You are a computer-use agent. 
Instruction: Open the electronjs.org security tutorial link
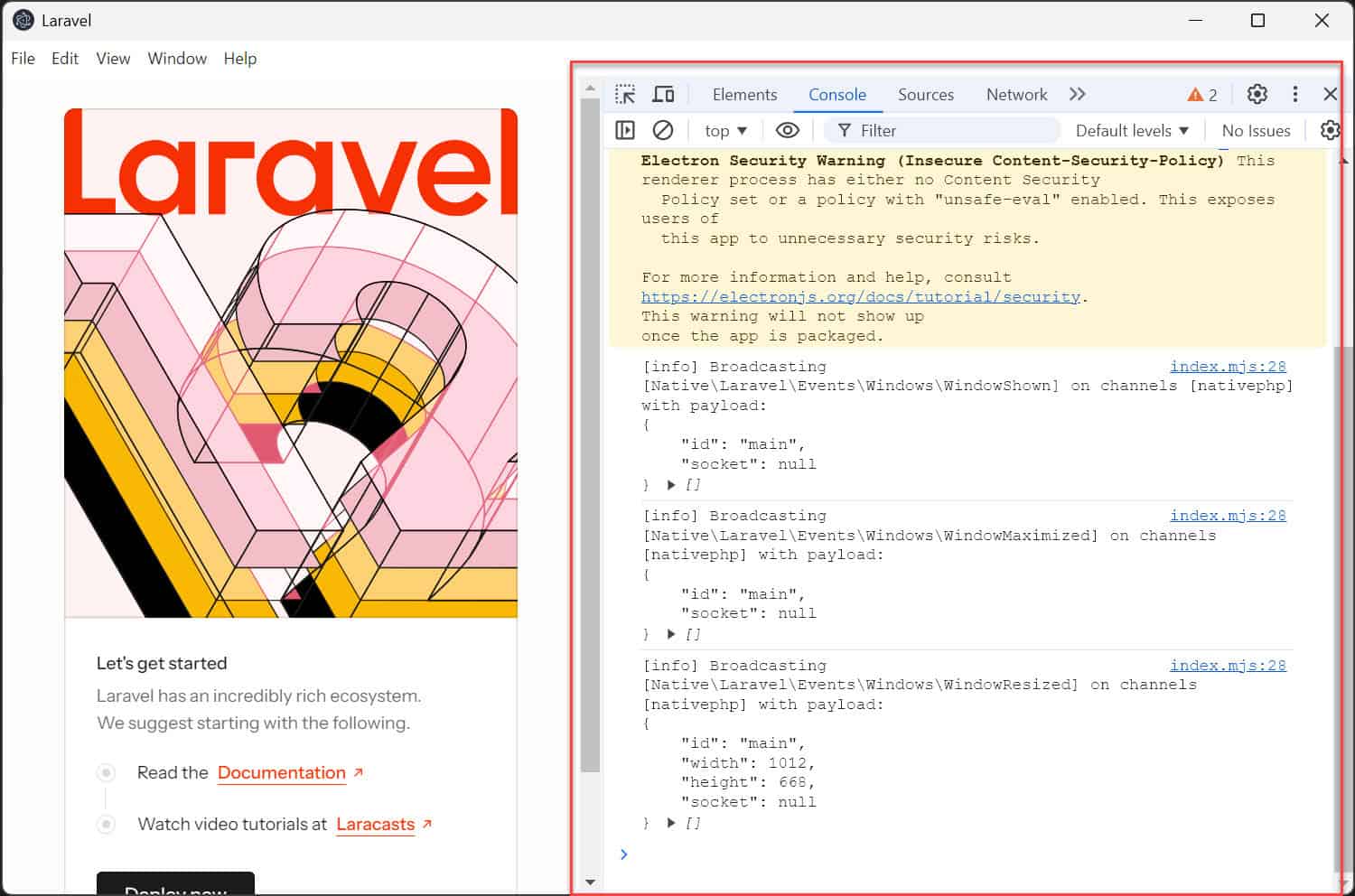[x=861, y=297]
